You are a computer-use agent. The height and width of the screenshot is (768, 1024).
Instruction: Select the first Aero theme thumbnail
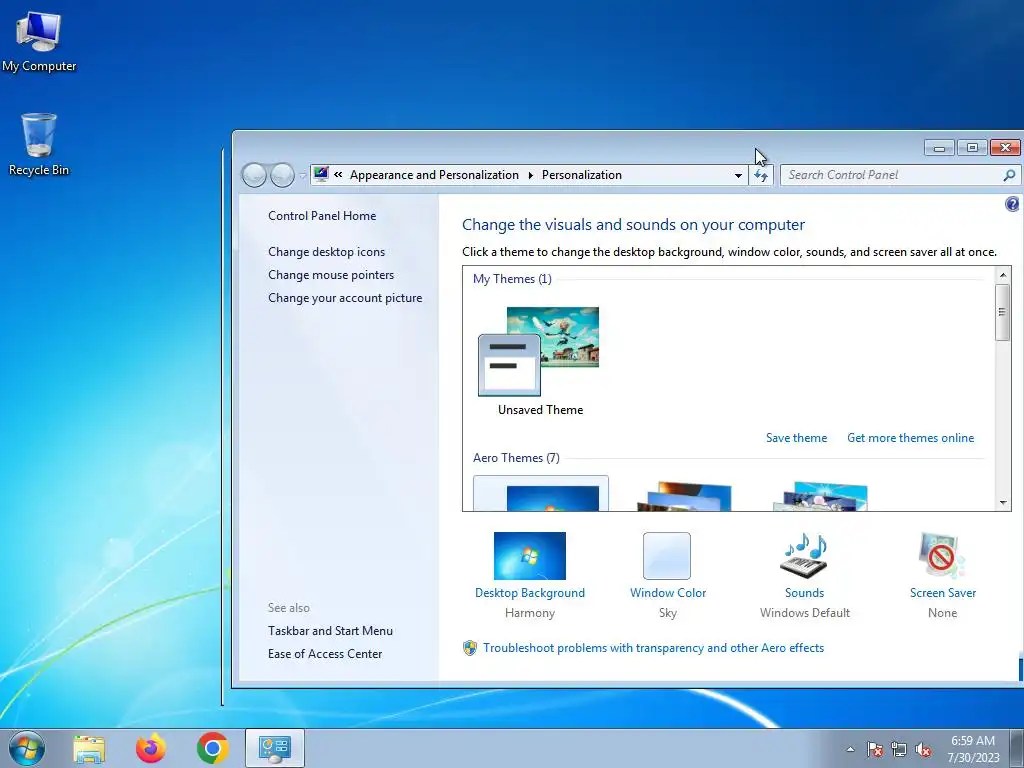(541, 494)
